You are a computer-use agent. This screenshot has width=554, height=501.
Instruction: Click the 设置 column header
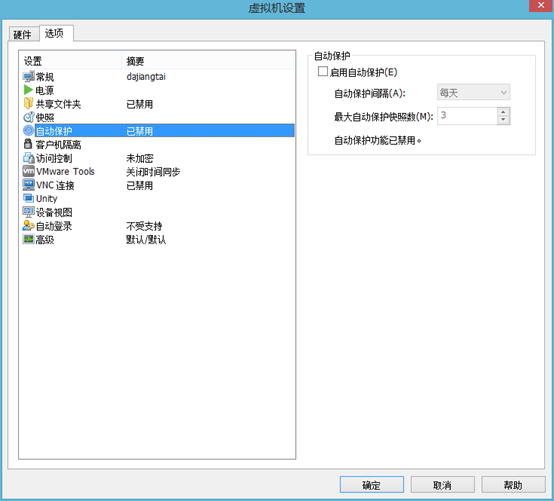point(71,61)
